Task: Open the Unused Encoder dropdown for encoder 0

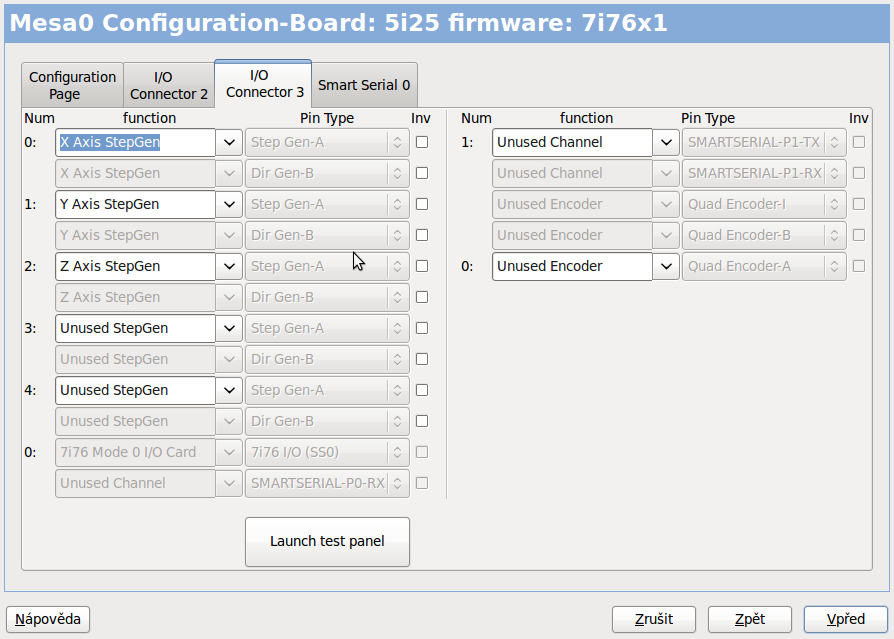Action: point(666,267)
